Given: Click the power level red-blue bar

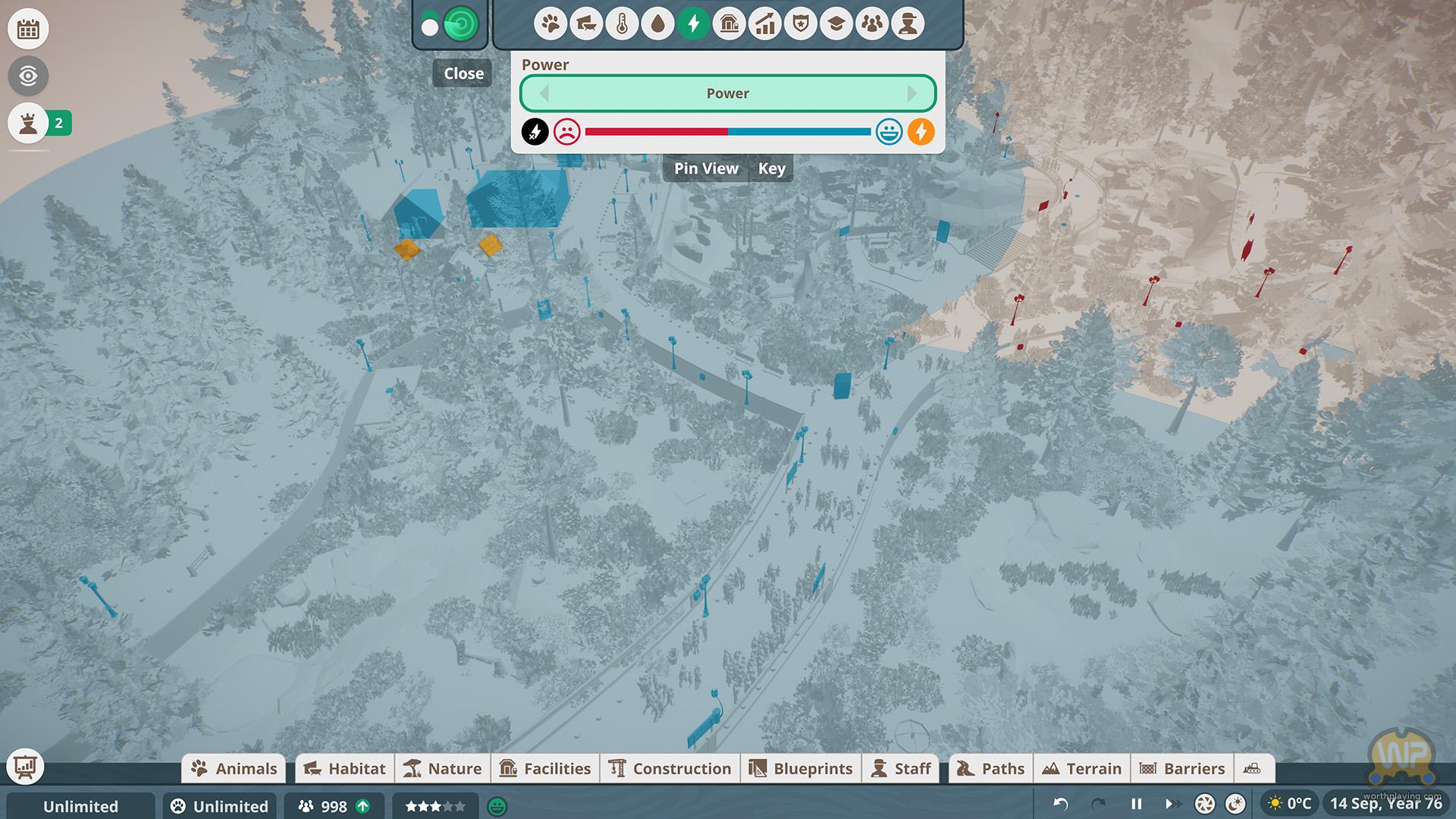Looking at the screenshot, I should (x=727, y=132).
